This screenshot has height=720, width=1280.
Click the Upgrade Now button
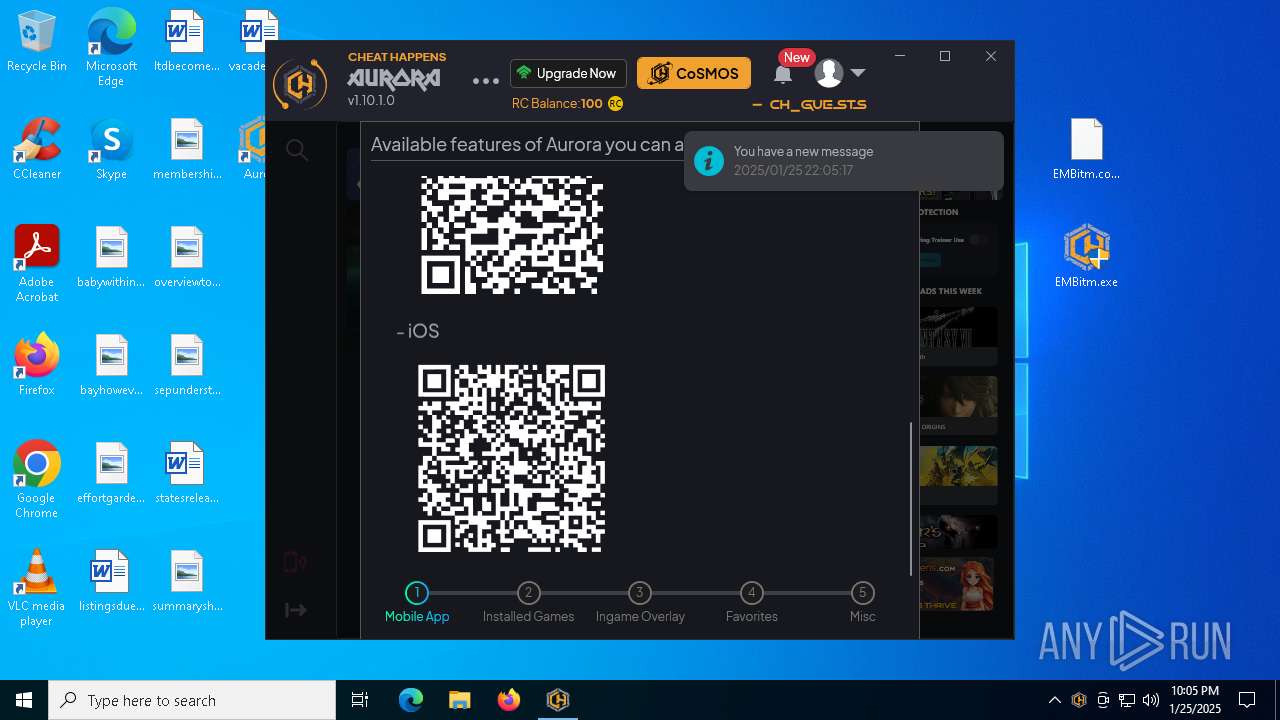click(568, 73)
